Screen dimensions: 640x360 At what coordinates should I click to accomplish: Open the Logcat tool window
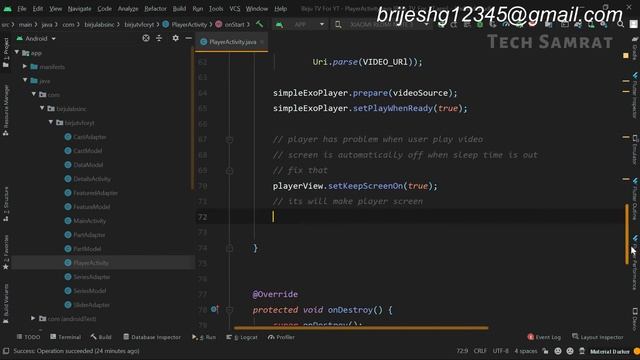[x=242, y=337]
